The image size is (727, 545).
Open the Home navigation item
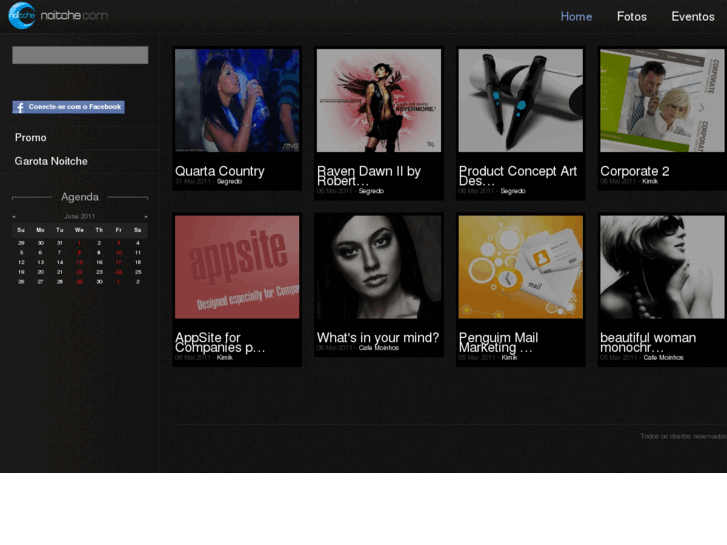pos(576,17)
